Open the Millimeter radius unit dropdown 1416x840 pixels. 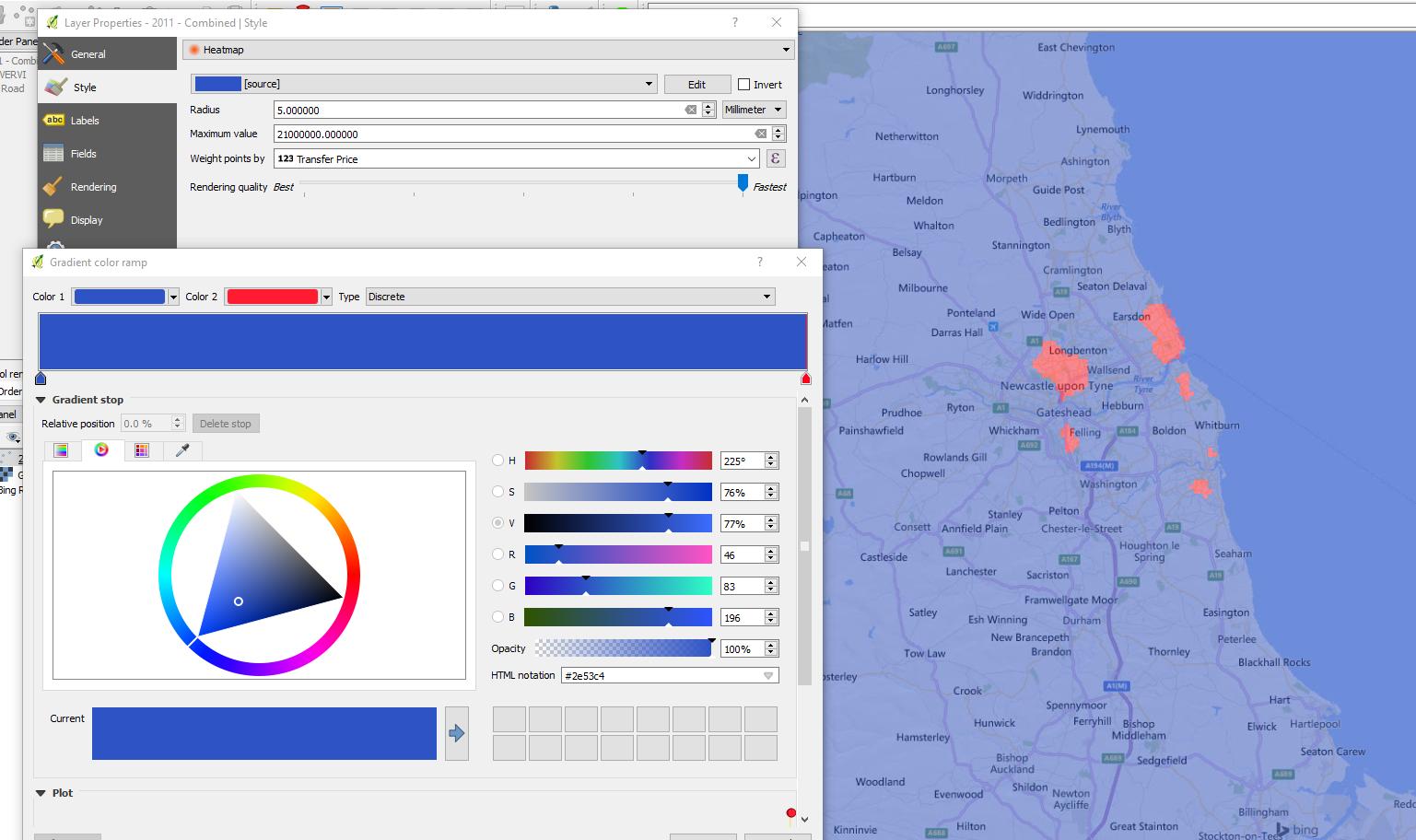(754, 110)
